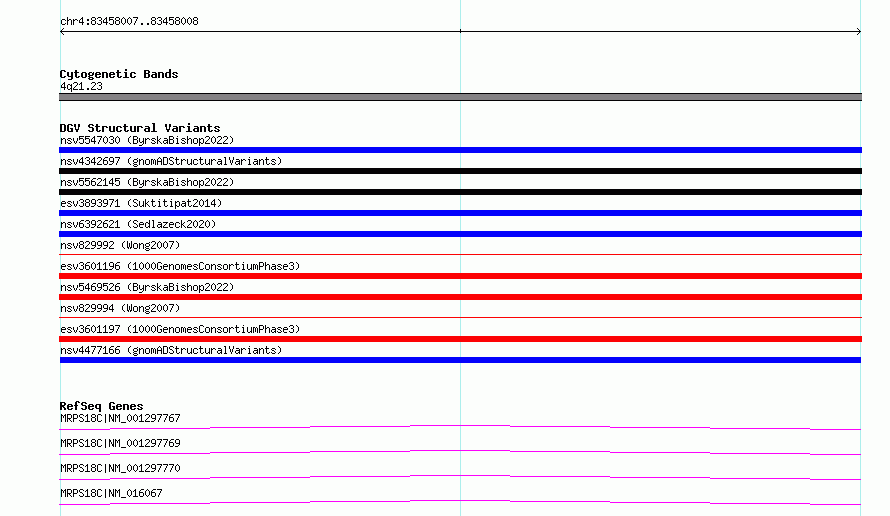The height and width of the screenshot is (516, 890).
Task: Click the right arrowhead of the coordinate ruler
Action: [x=859, y=32]
